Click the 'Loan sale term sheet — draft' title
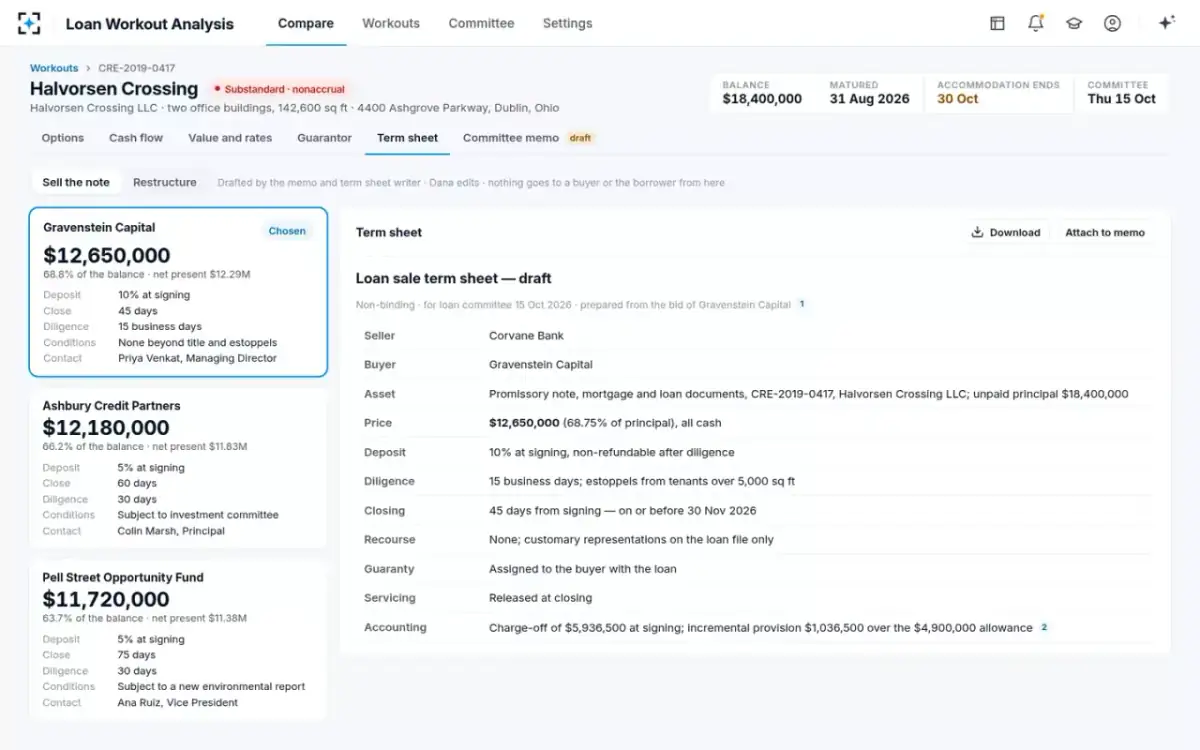 453,279
